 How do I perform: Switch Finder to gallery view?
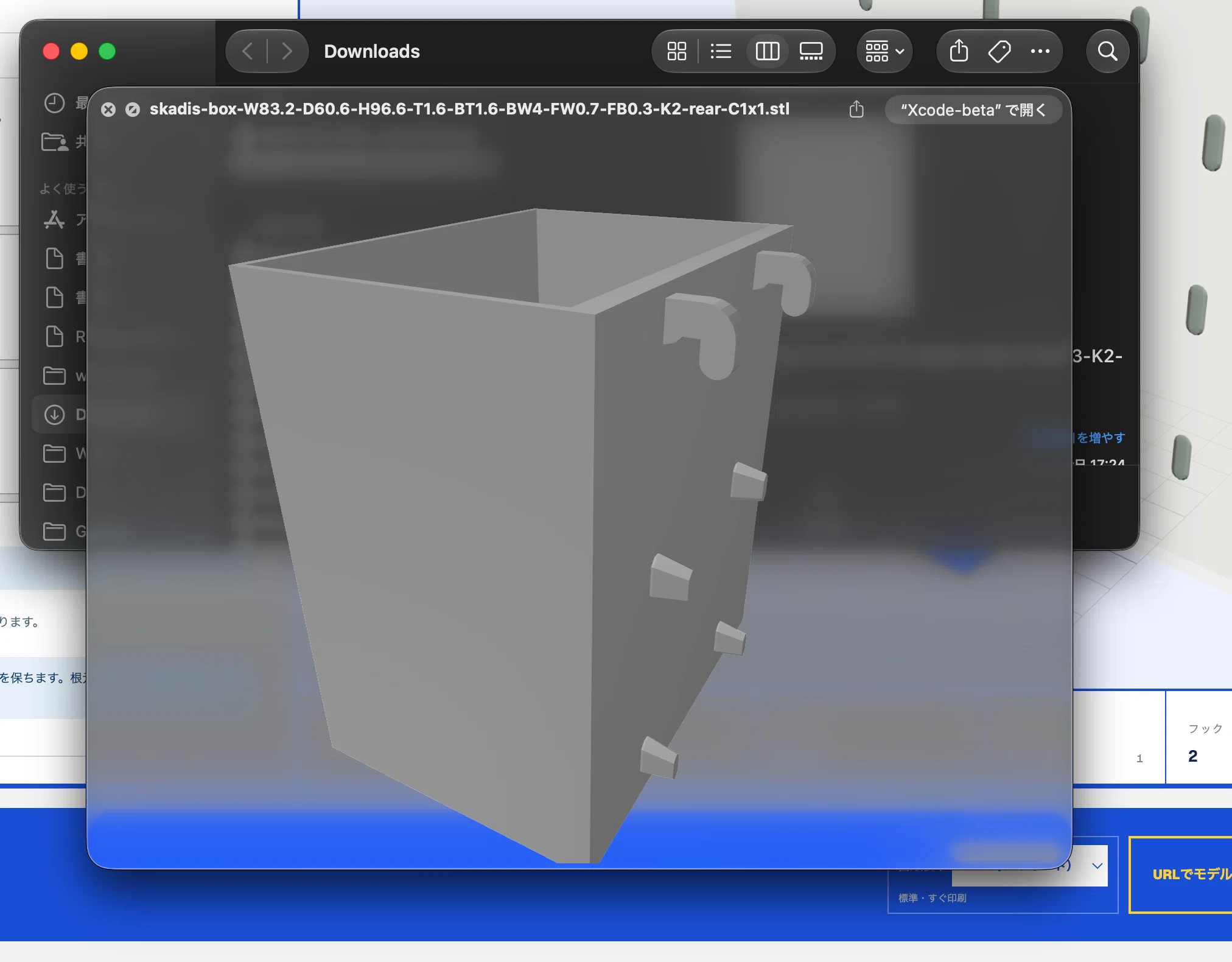pyautogui.click(x=811, y=51)
